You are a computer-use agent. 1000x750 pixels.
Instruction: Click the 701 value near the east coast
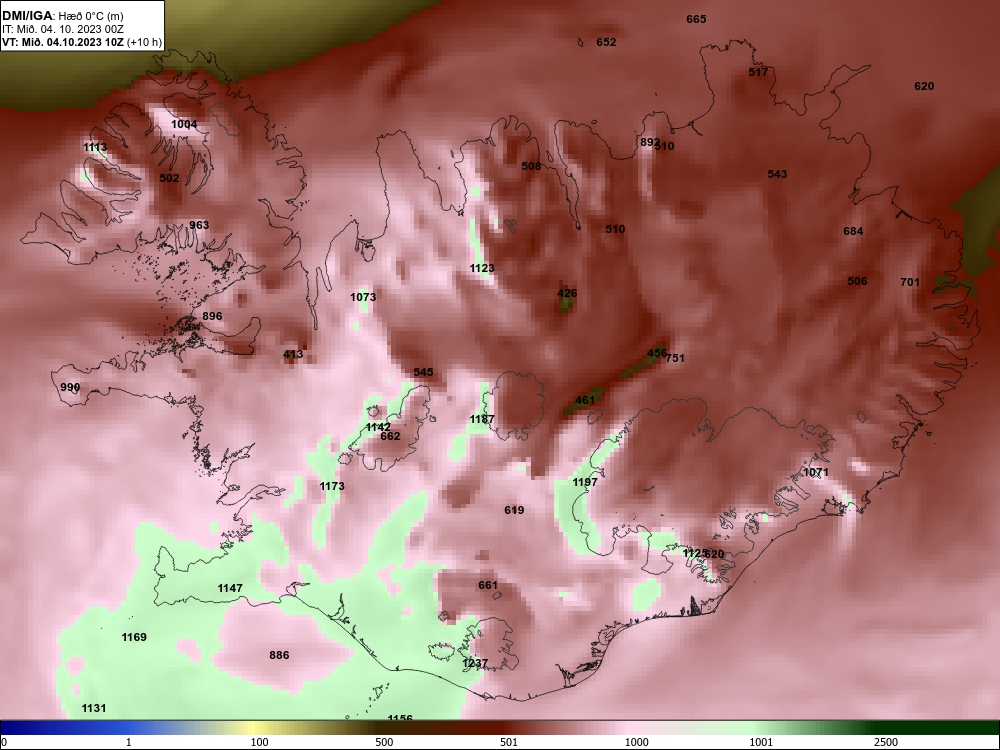coord(909,282)
